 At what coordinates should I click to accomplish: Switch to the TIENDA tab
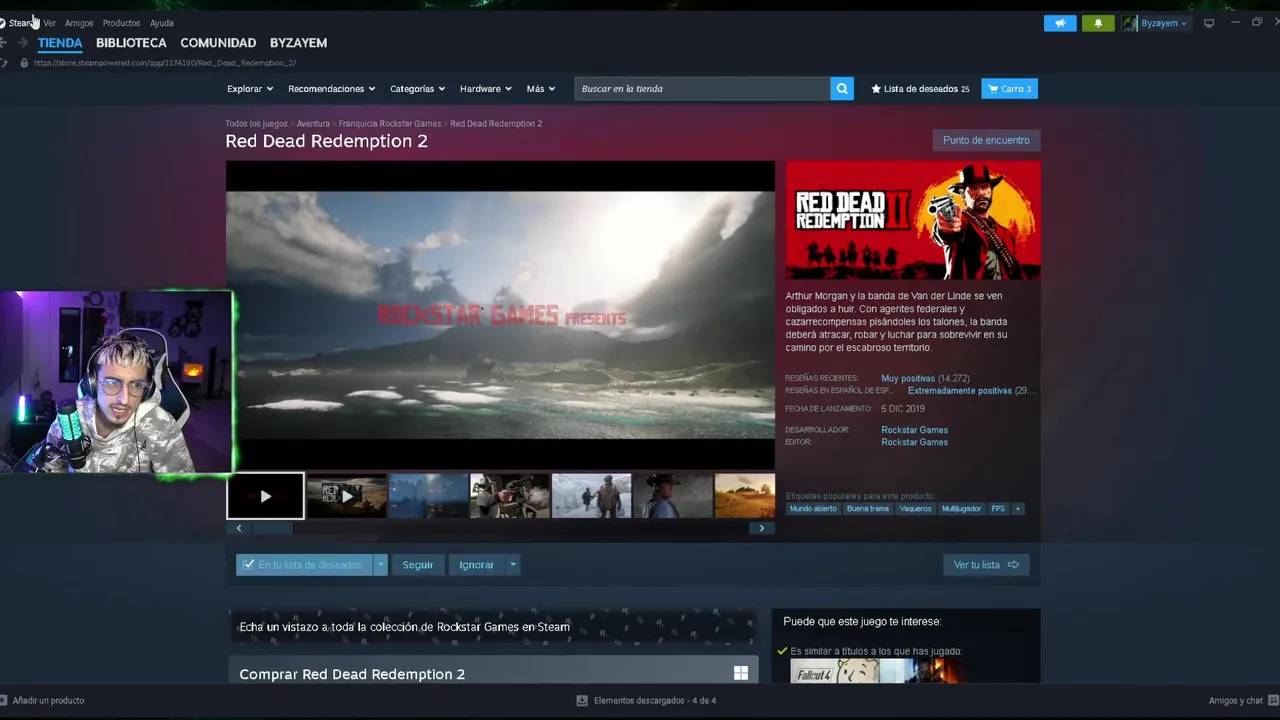(x=60, y=43)
